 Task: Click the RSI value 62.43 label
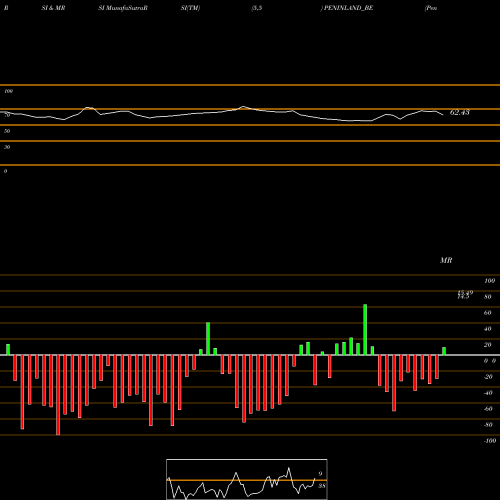click(x=459, y=113)
